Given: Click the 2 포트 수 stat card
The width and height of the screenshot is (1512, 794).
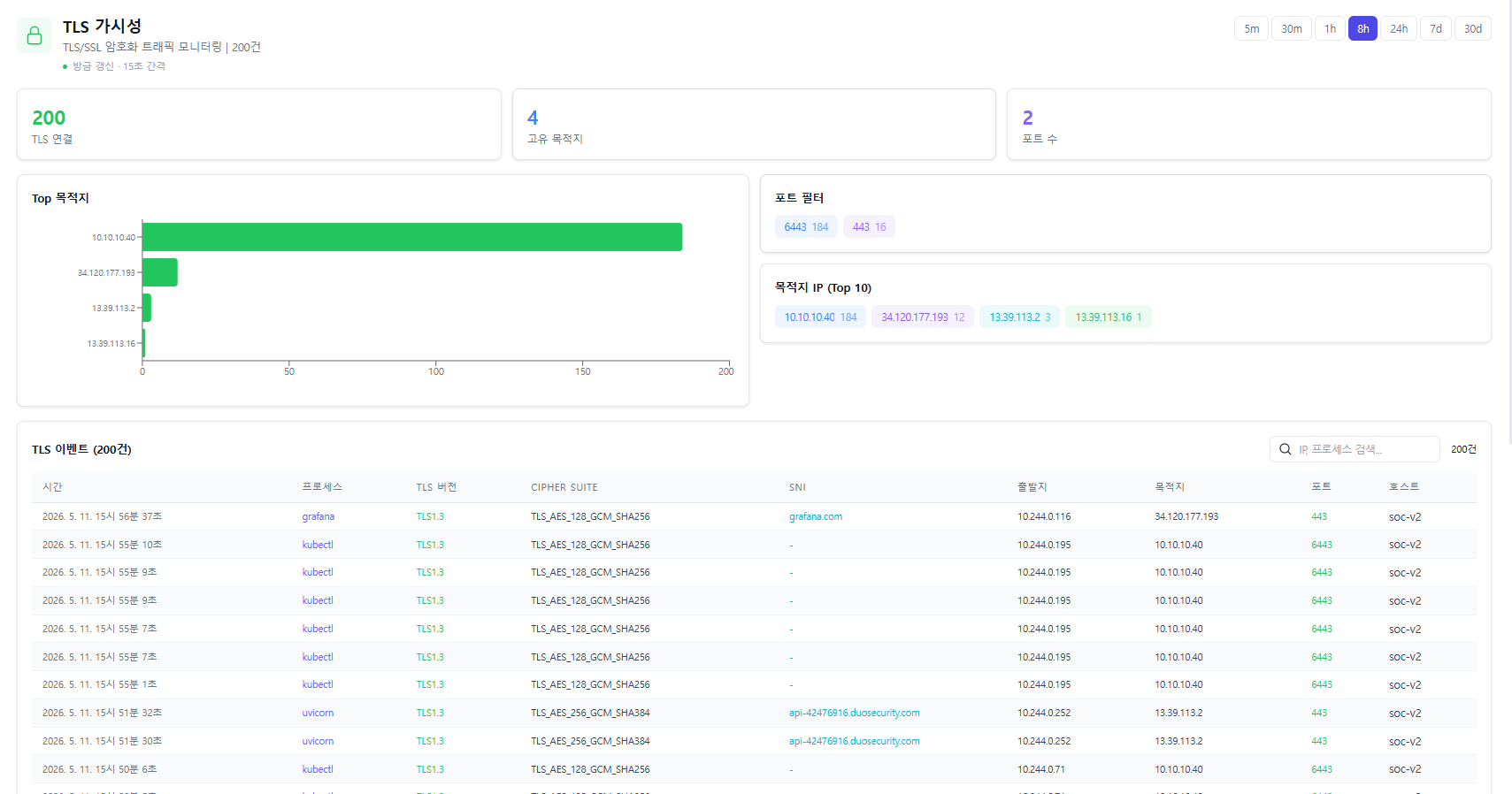Looking at the screenshot, I should 1249,125.
